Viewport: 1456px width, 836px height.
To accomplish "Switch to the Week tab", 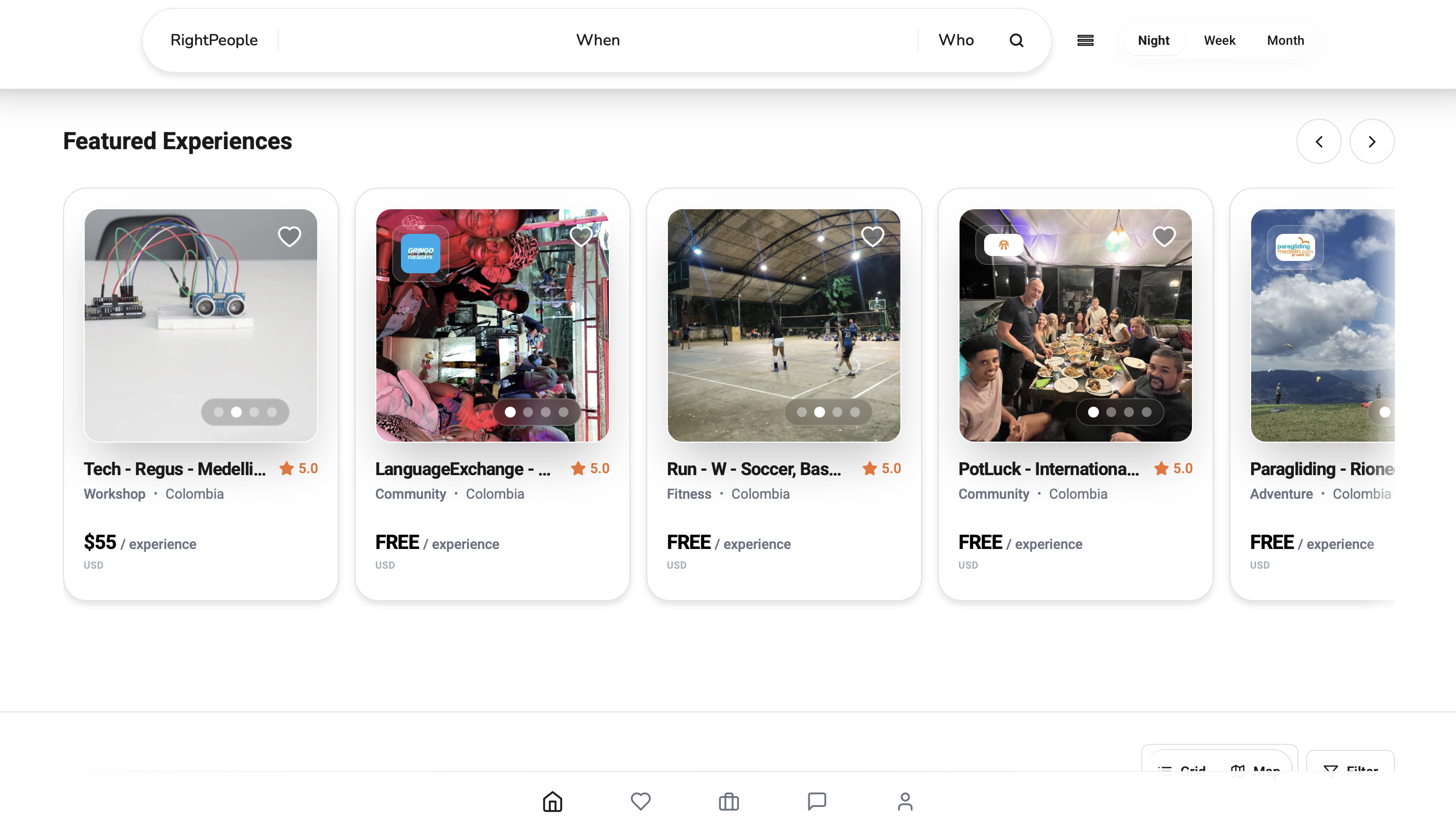I will [1220, 39].
